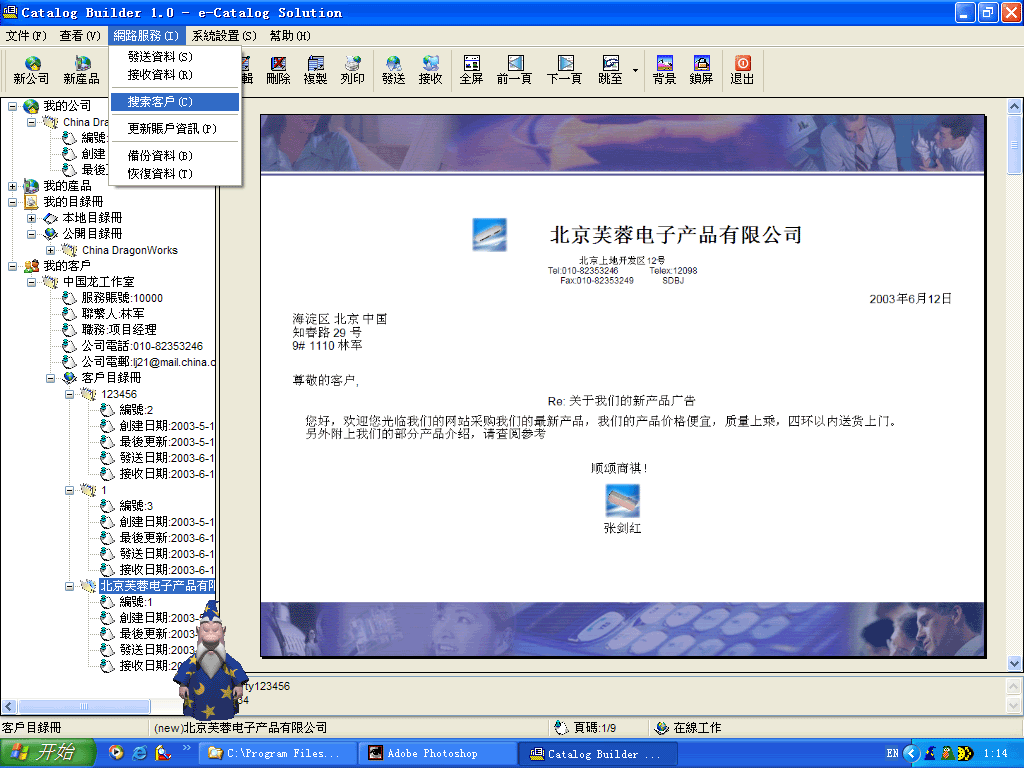Select 公司電話:010-82353246 tree row
1024x768 pixels.
[x=142, y=346]
